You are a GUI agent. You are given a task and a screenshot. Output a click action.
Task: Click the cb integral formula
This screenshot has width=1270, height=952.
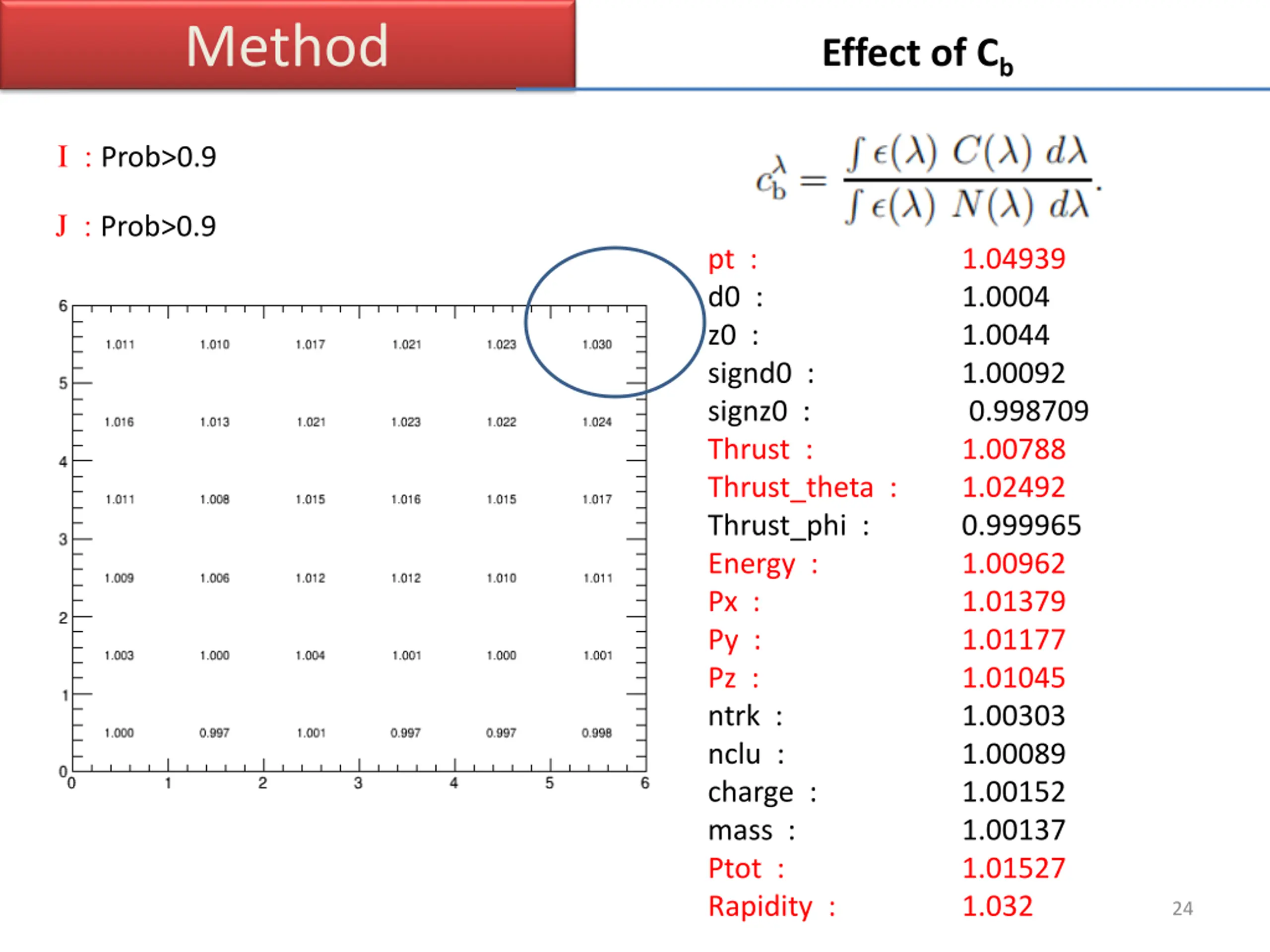(928, 179)
